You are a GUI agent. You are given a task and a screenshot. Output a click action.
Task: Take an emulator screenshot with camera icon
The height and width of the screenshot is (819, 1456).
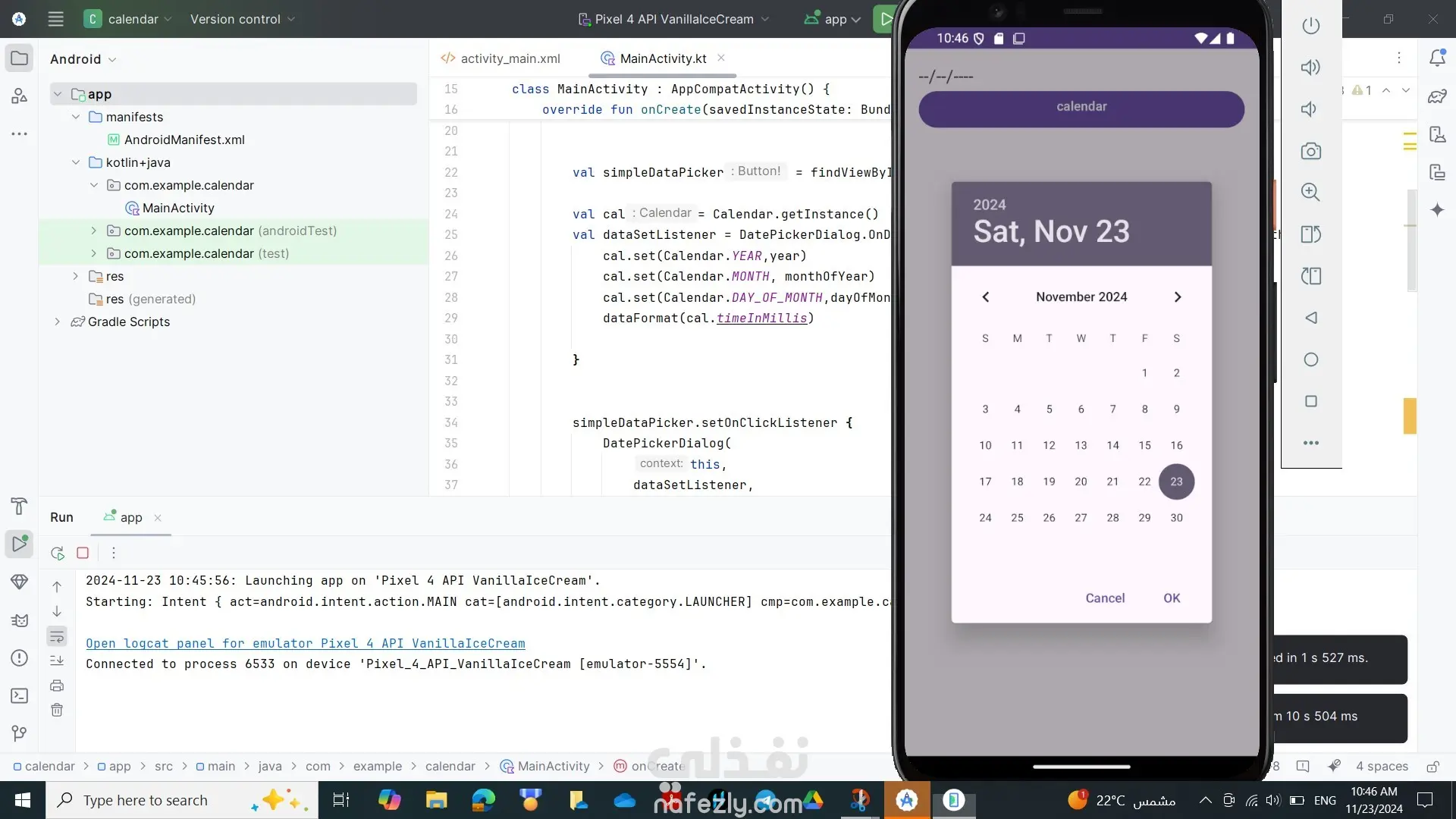(x=1310, y=151)
